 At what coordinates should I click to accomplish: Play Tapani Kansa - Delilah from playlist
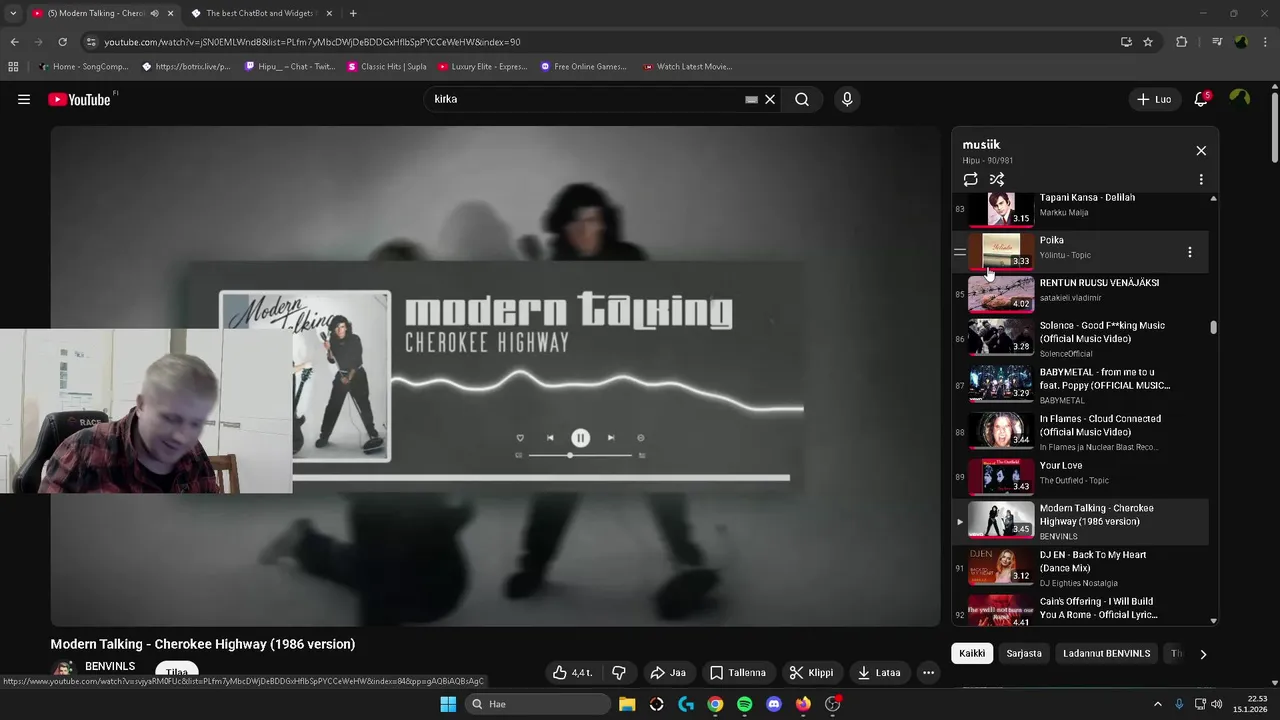pyautogui.click(x=1080, y=208)
